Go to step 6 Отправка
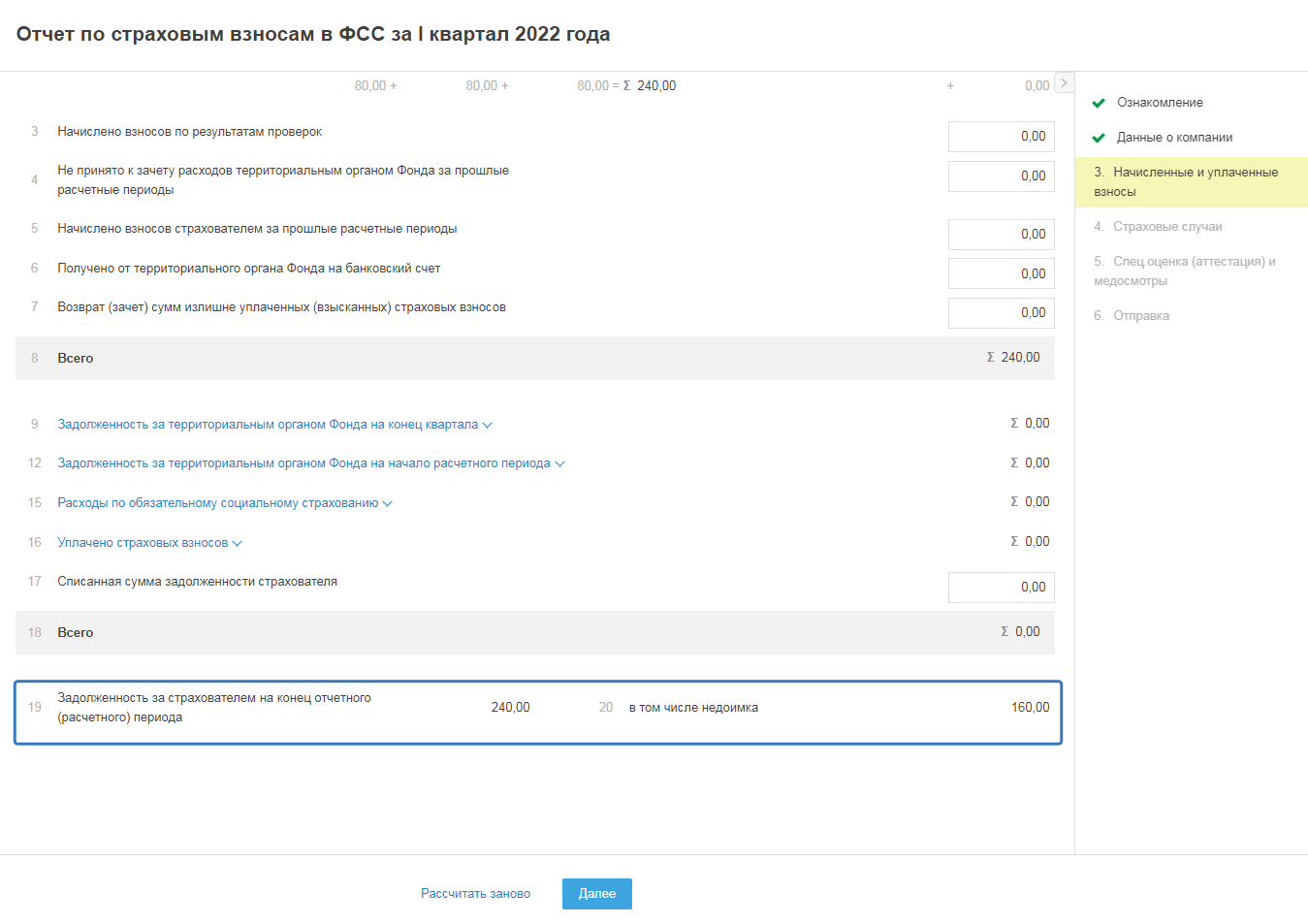 click(1141, 316)
